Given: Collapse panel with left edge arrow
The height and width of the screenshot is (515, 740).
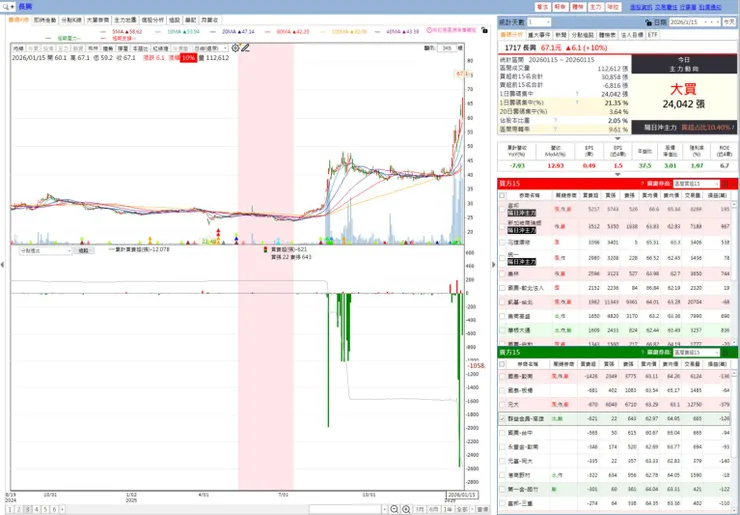Looking at the screenshot, I should [x=2, y=265].
